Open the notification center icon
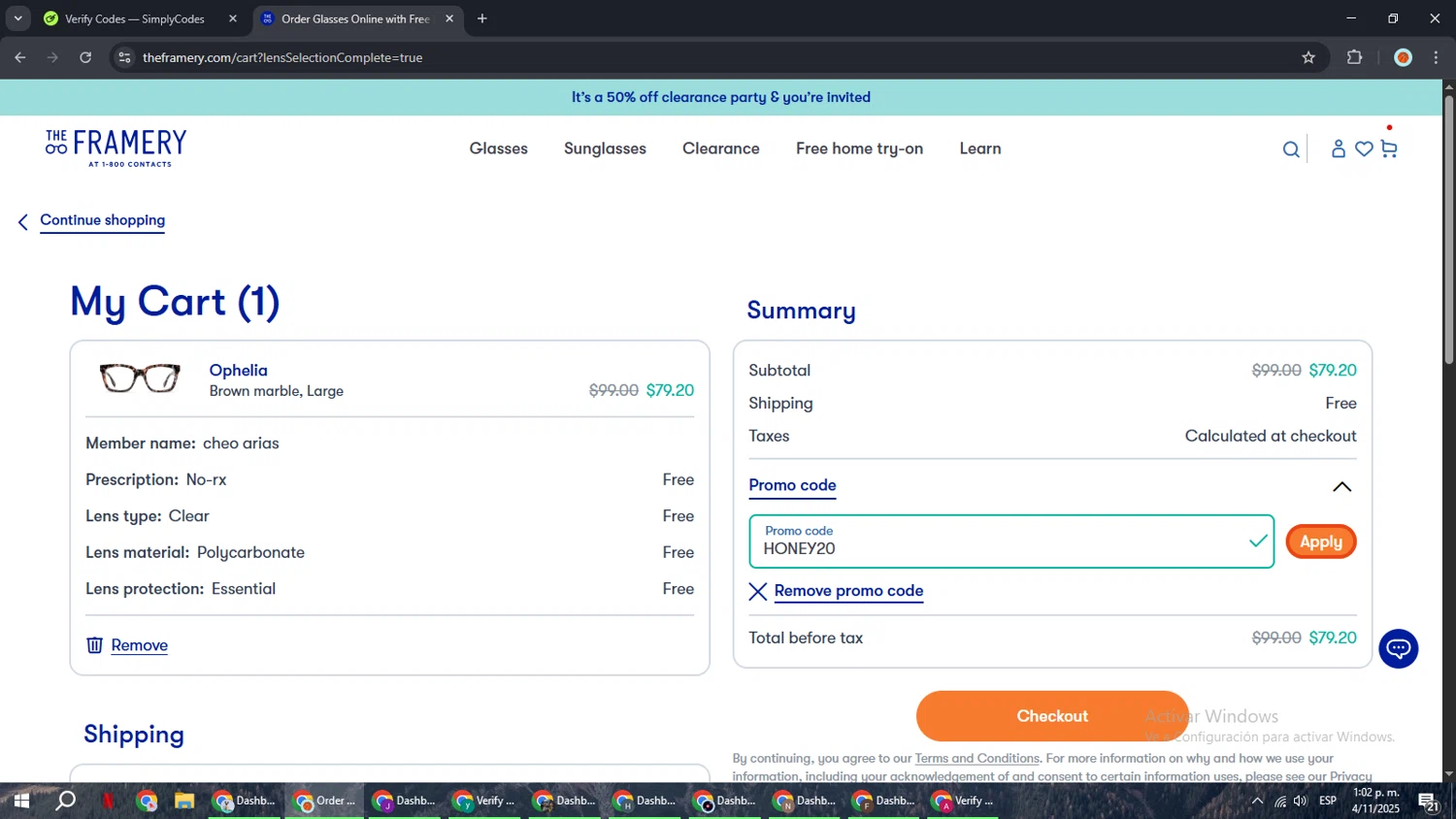This screenshot has height=819, width=1456. (1428, 802)
